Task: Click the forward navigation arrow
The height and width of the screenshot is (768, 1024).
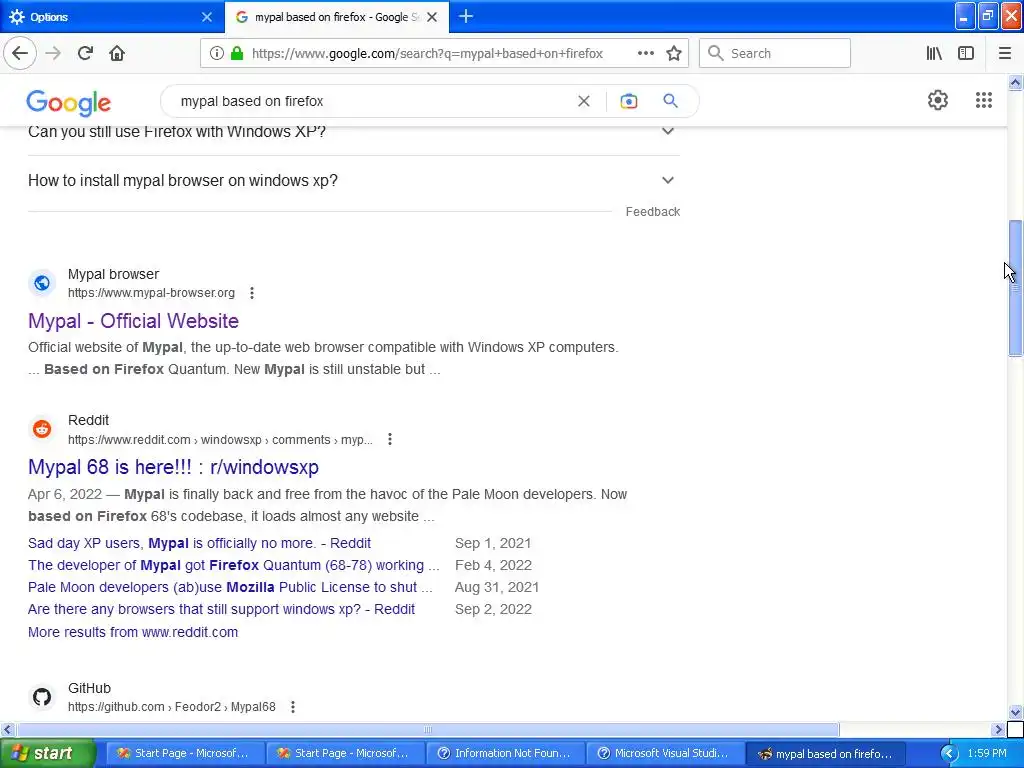Action: (53, 53)
